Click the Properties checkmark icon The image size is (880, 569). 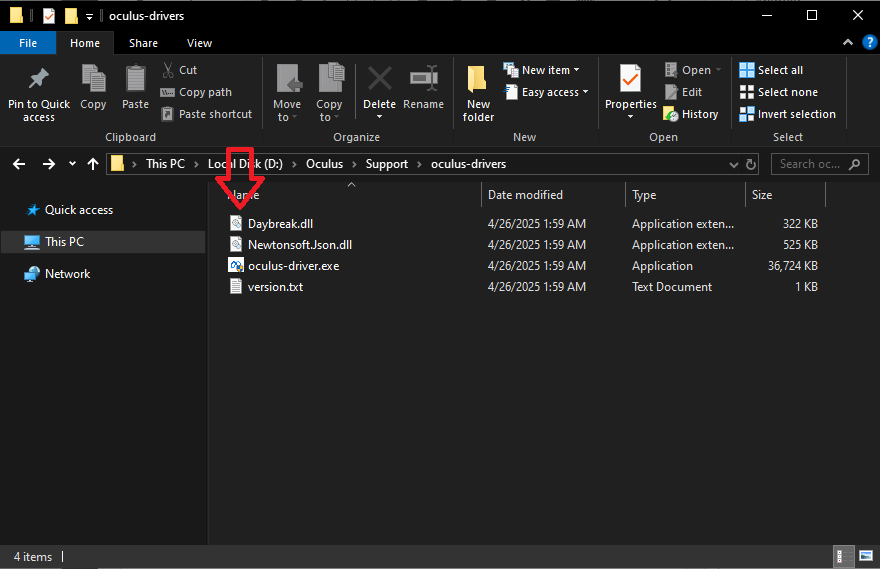[x=630, y=79]
